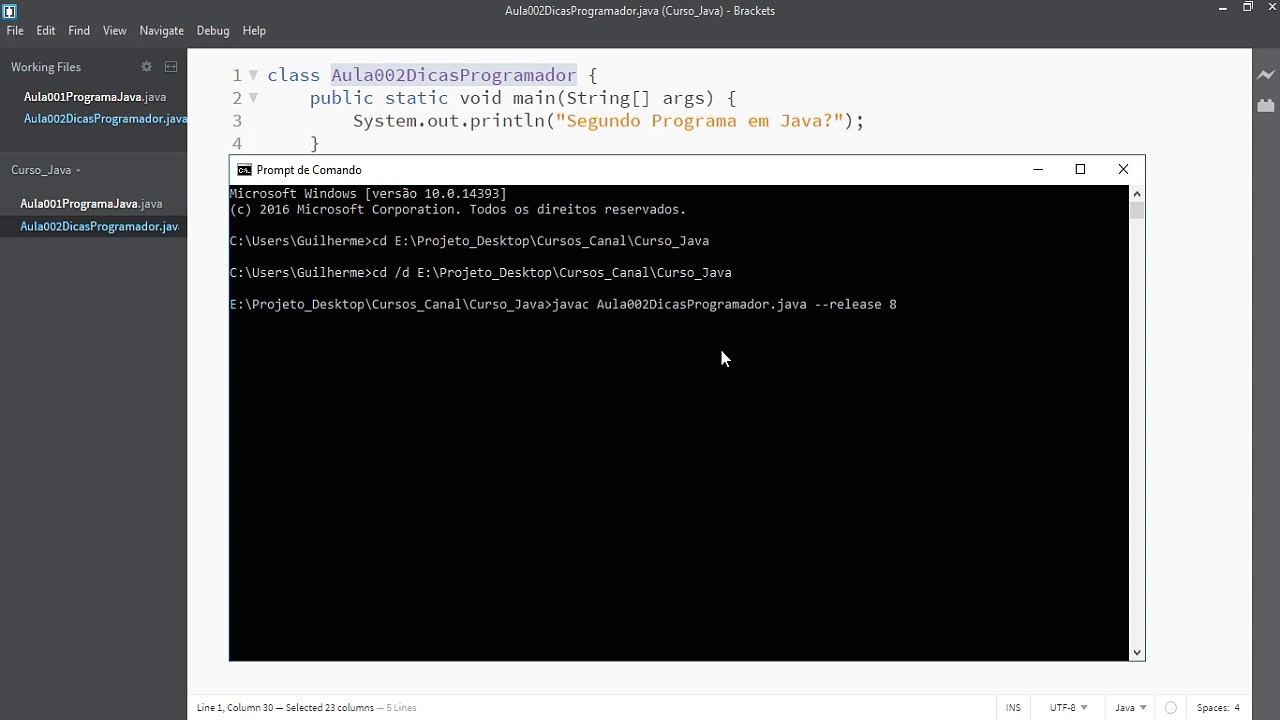Minimize the Brackets window

tap(1224, 8)
